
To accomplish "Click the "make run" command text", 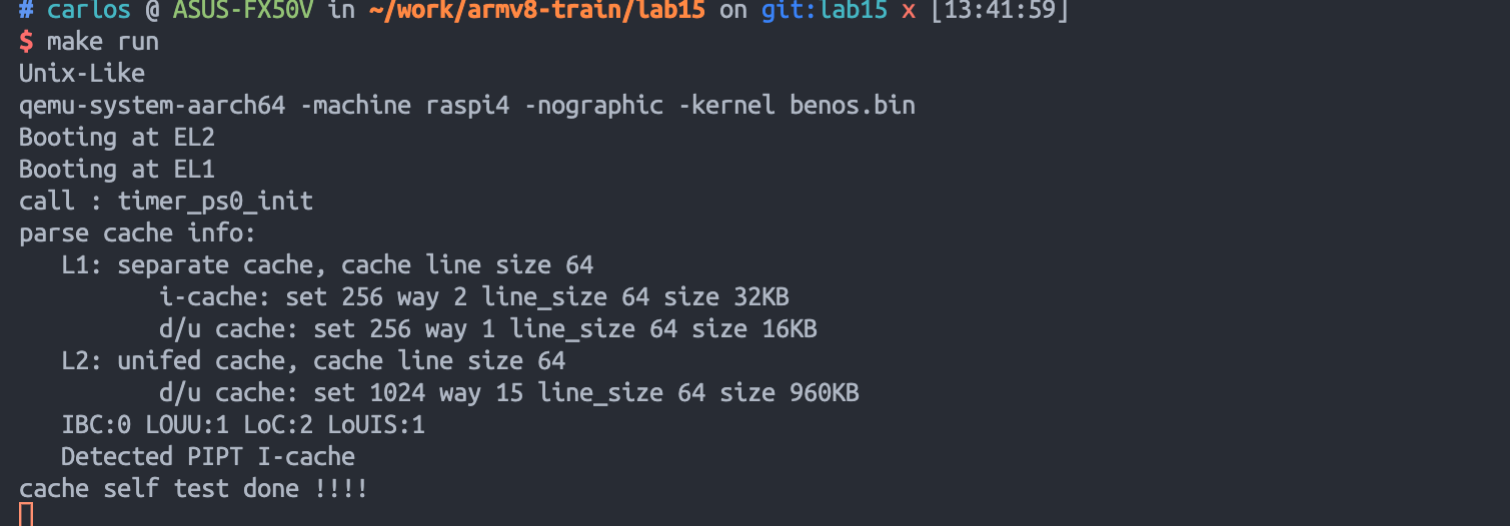I will pyautogui.click(x=103, y=42).
